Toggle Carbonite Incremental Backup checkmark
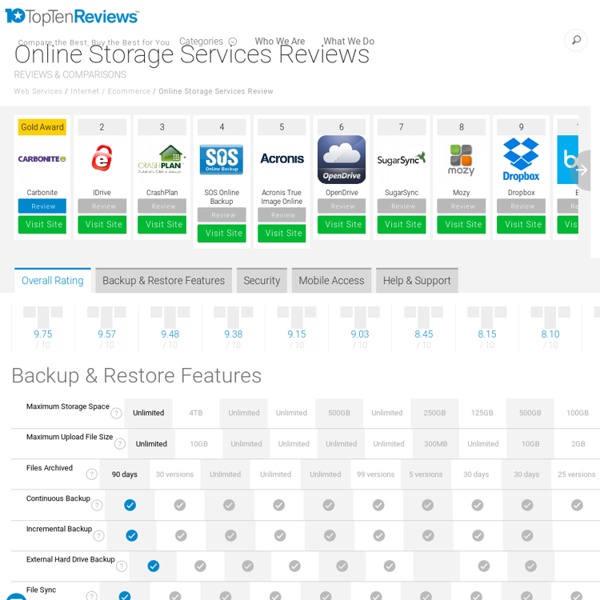600x600 pixels. tap(129, 536)
